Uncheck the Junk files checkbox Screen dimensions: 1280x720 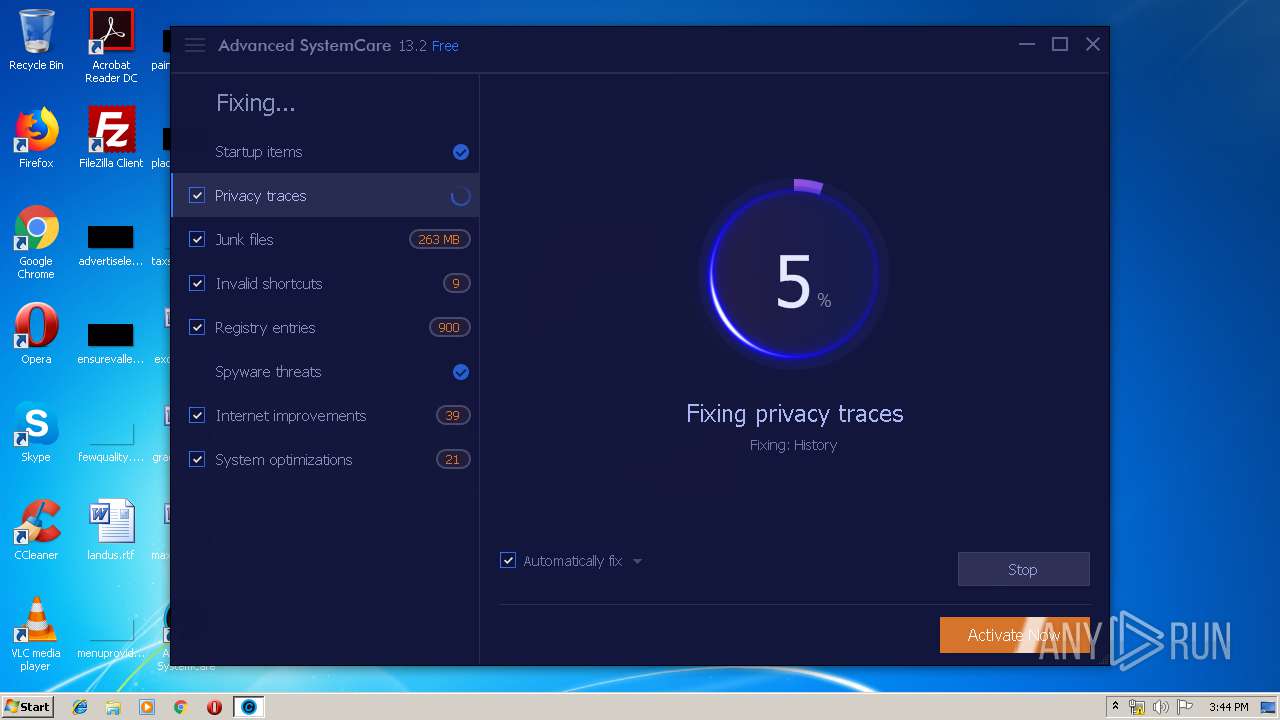197,240
